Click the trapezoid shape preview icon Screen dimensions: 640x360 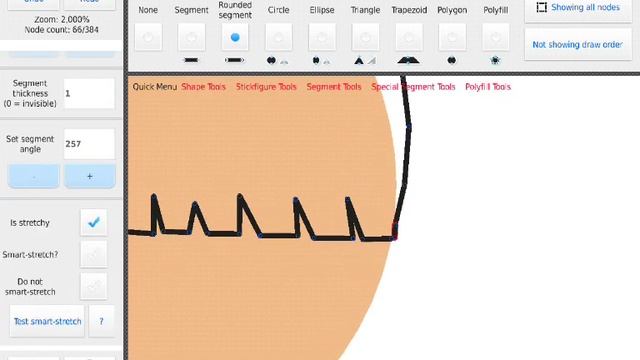(x=409, y=61)
